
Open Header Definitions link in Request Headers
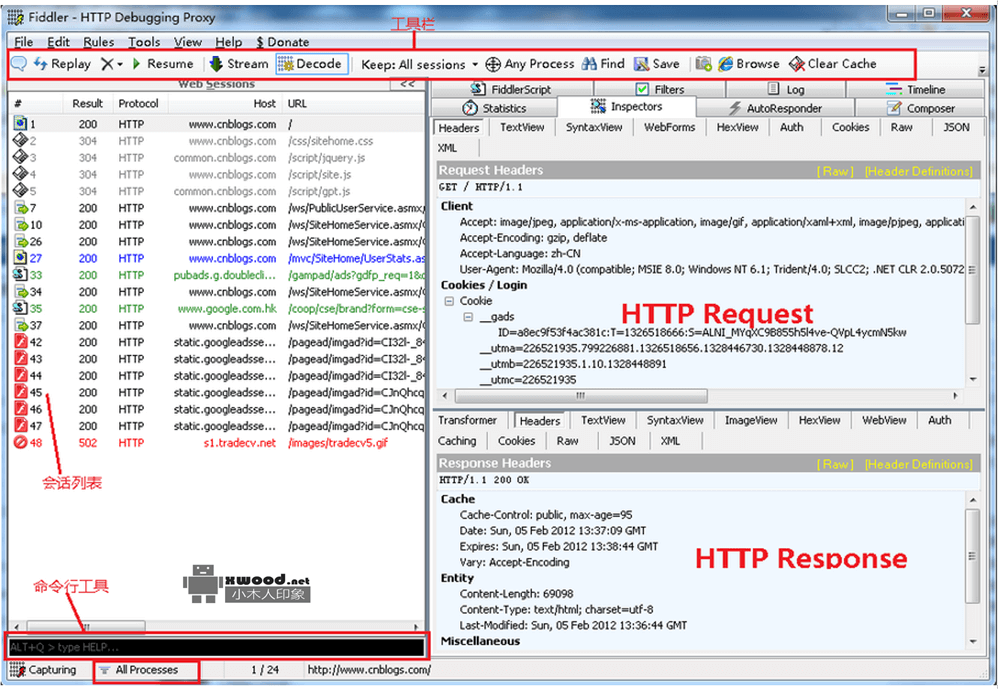[x=919, y=171]
